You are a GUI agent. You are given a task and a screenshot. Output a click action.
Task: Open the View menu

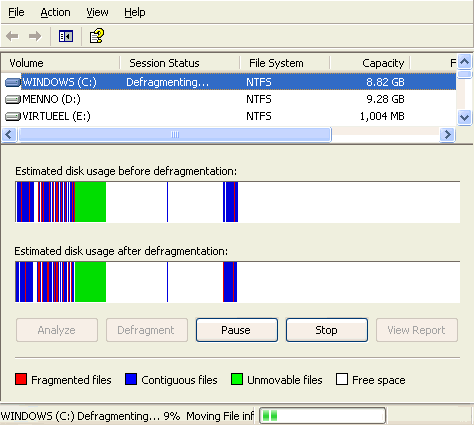coord(97,12)
